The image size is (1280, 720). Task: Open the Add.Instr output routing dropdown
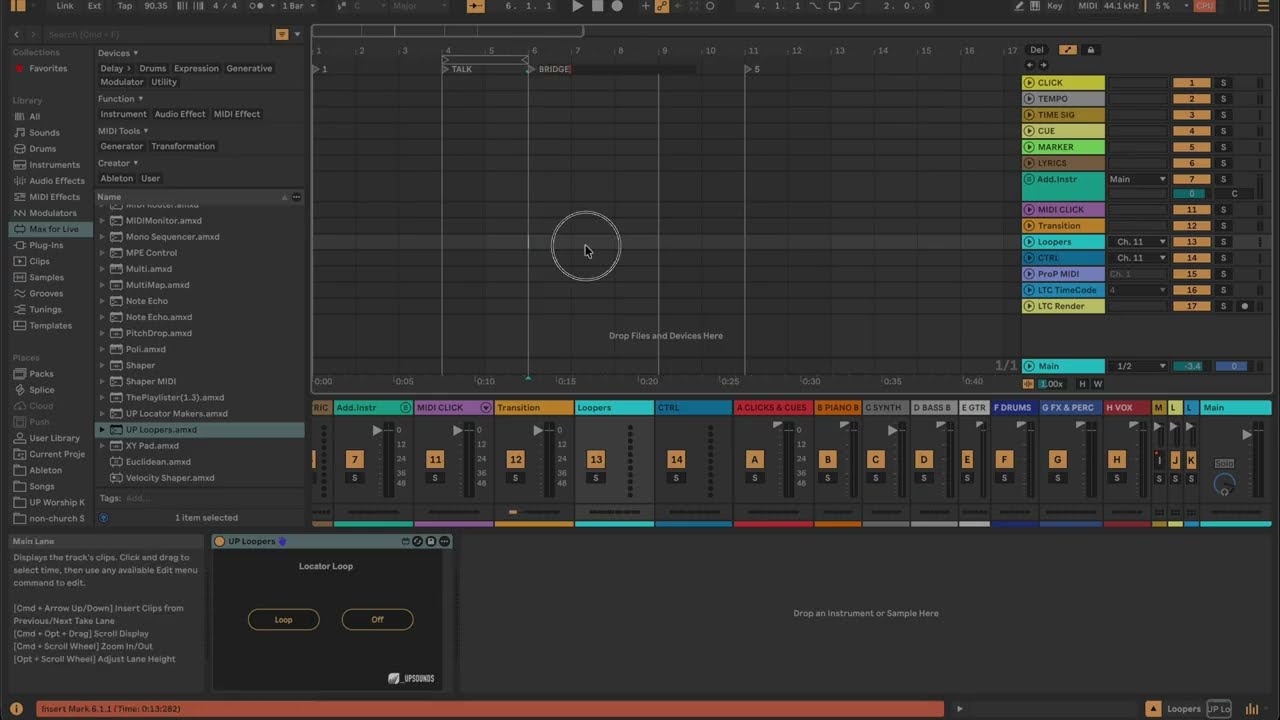click(1137, 179)
